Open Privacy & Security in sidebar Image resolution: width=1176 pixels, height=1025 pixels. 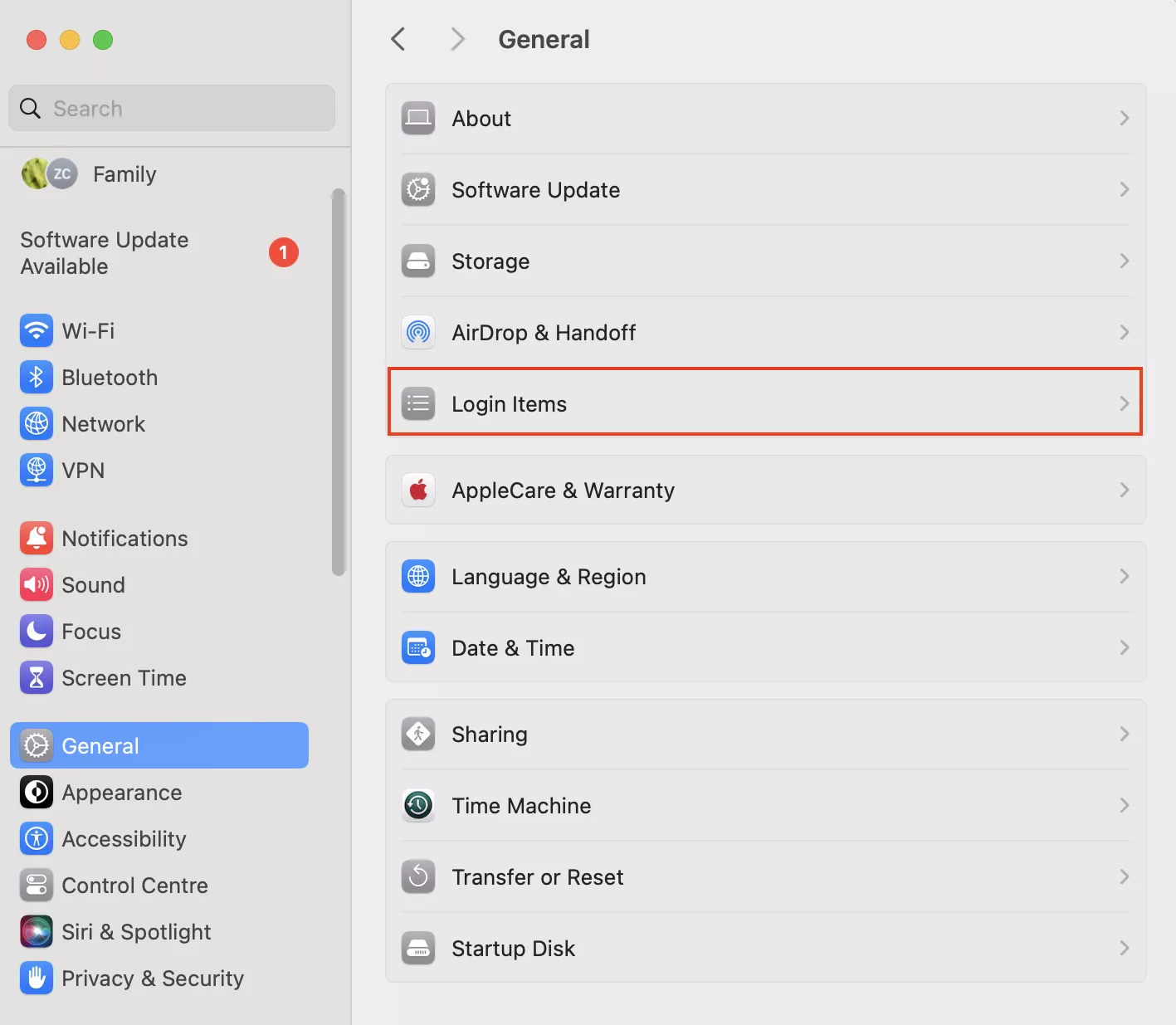point(152,979)
